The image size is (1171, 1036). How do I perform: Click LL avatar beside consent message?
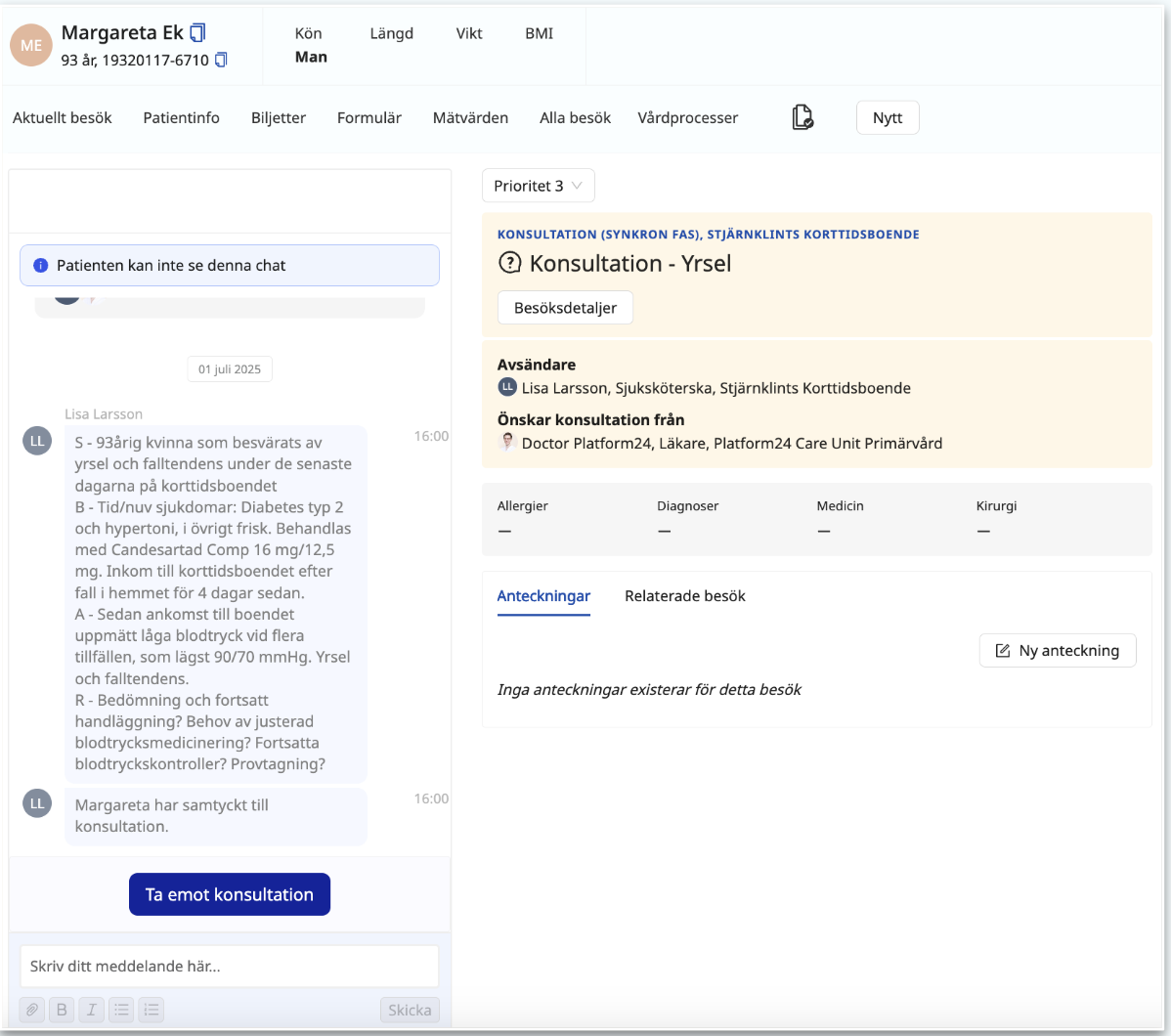(37, 803)
